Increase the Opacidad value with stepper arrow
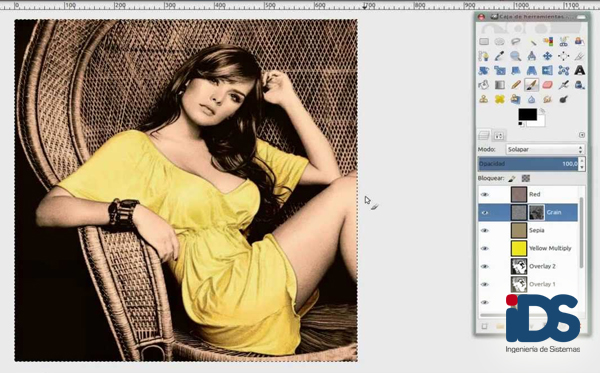The height and width of the screenshot is (373, 600). point(582,161)
